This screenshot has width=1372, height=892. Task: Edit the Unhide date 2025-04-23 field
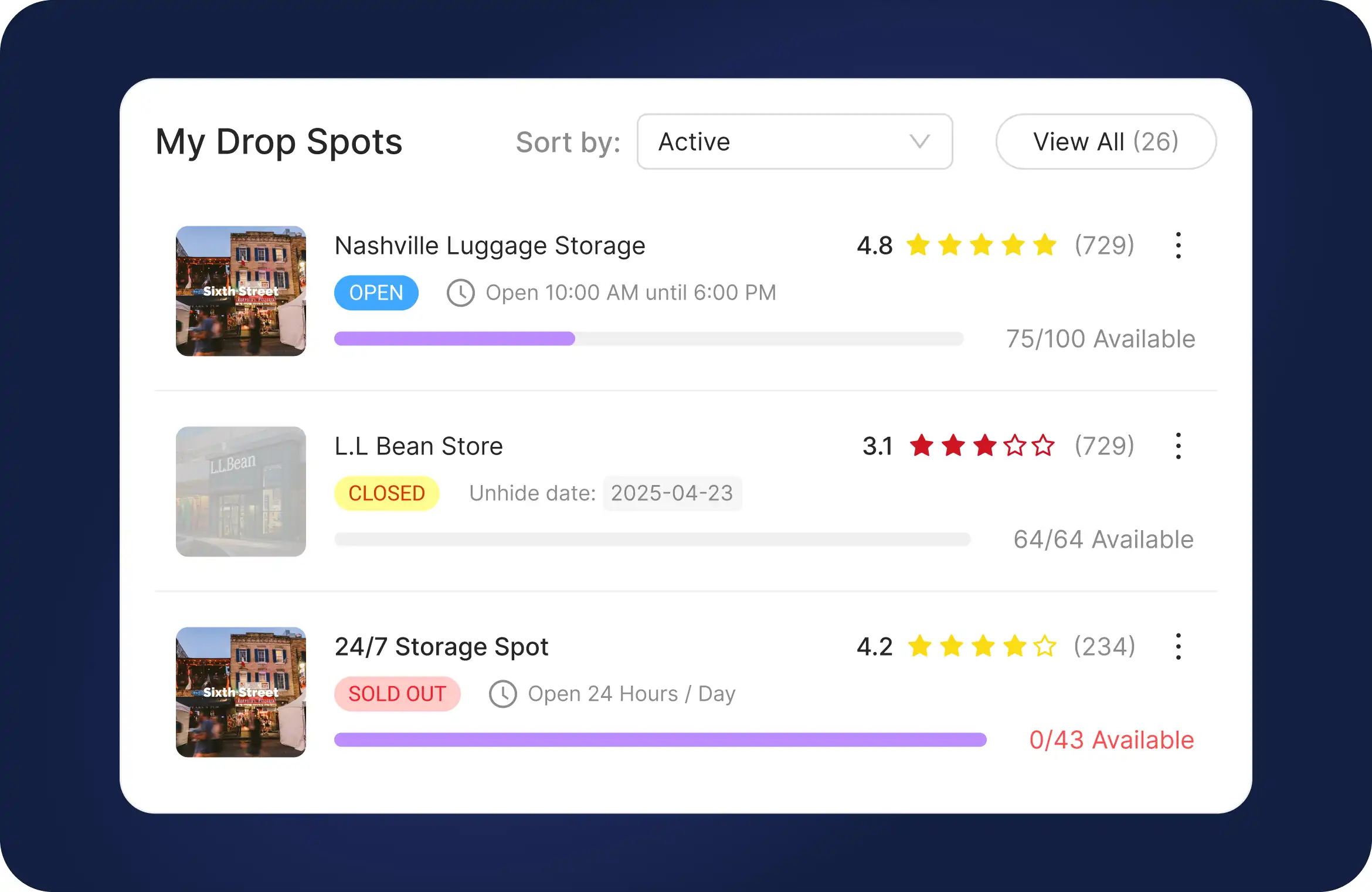[x=672, y=493]
